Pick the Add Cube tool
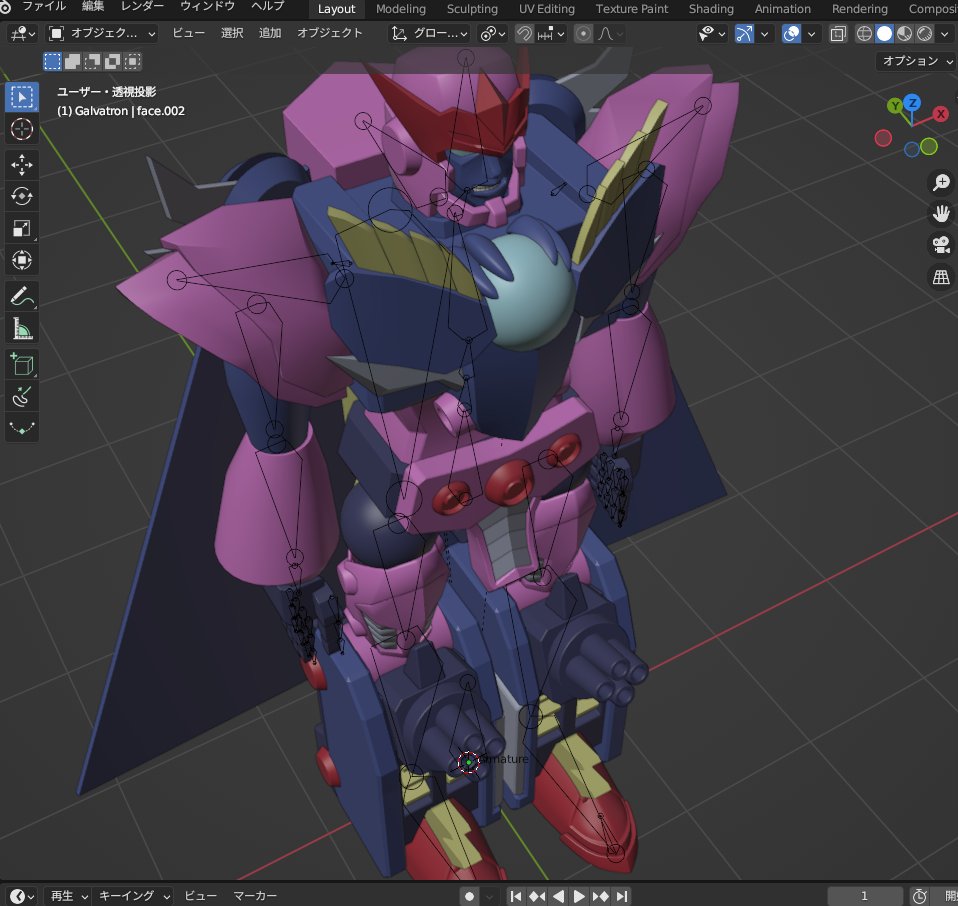958x906 pixels. [22, 365]
